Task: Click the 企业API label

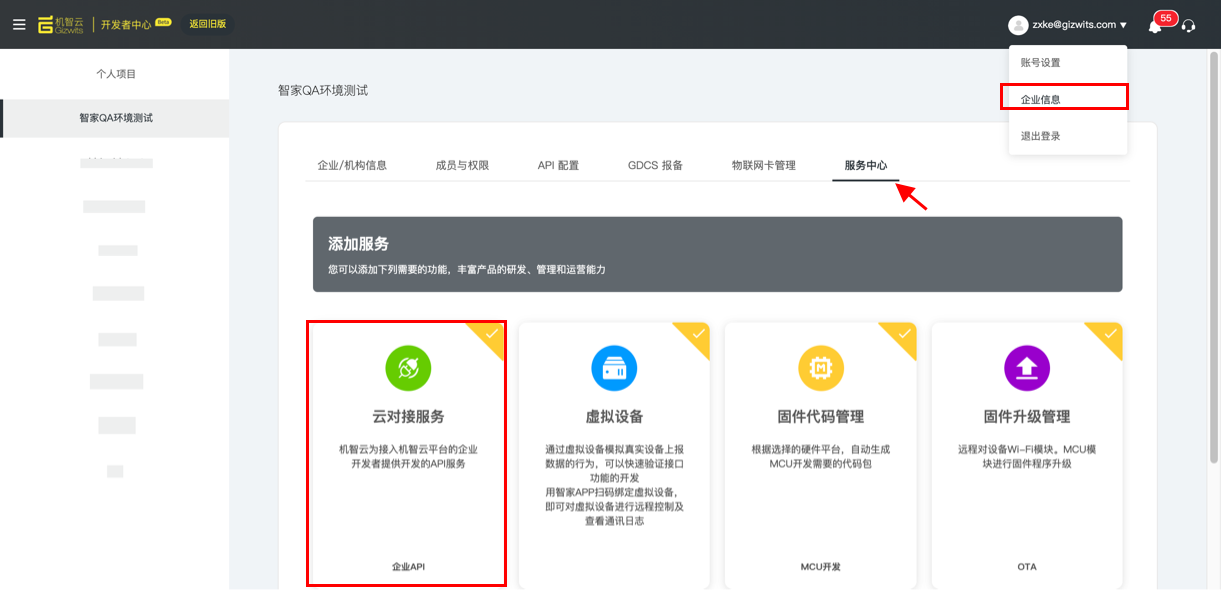Action: pos(408,567)
